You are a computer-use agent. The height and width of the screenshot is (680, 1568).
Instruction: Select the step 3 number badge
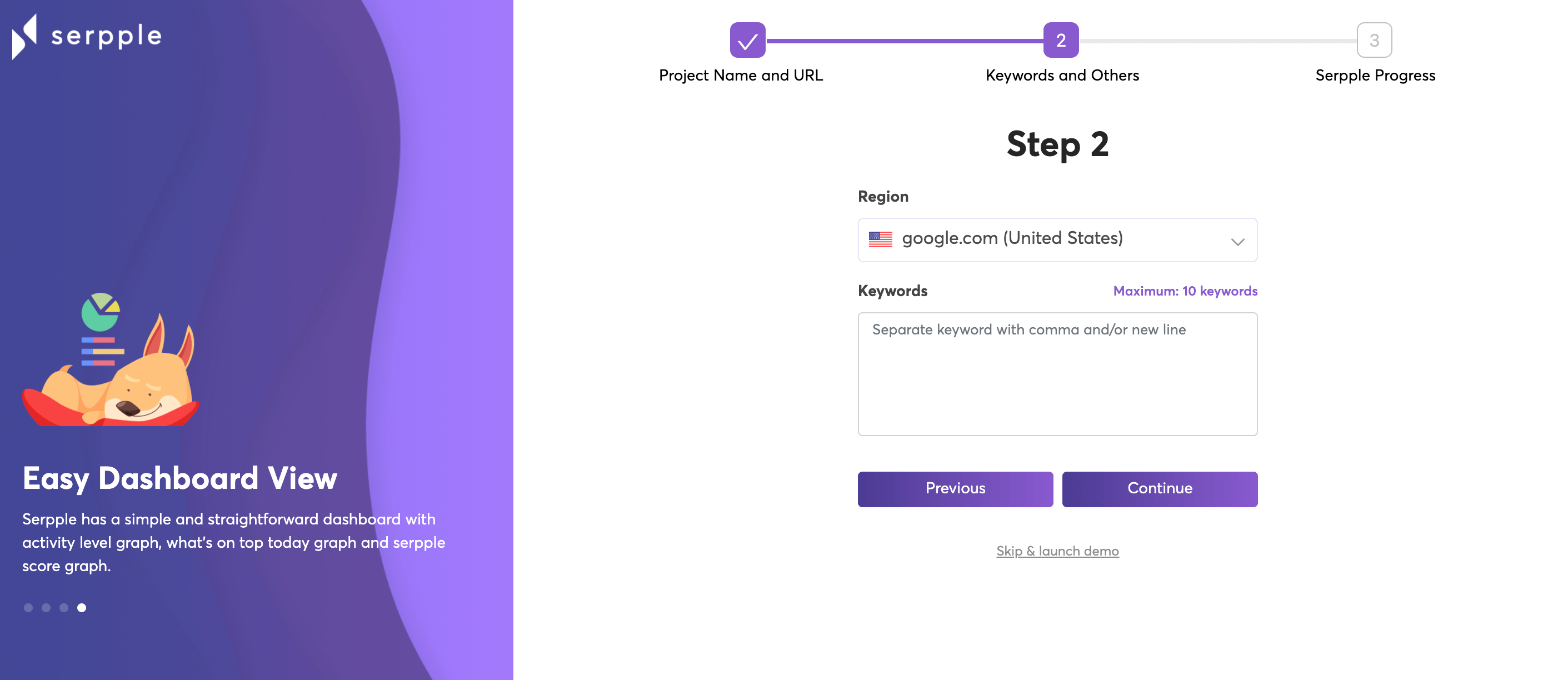pos(1375,40)
